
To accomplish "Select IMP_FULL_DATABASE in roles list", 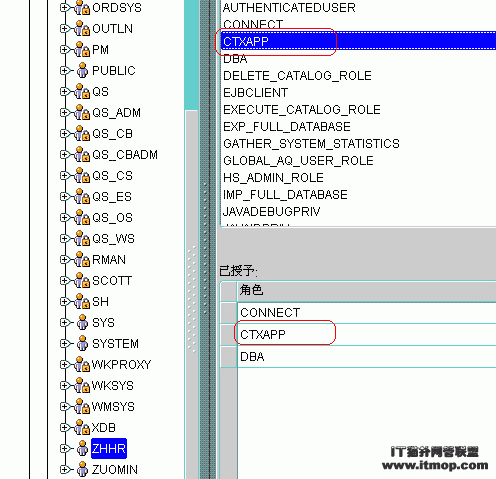I will pos(285,195).
